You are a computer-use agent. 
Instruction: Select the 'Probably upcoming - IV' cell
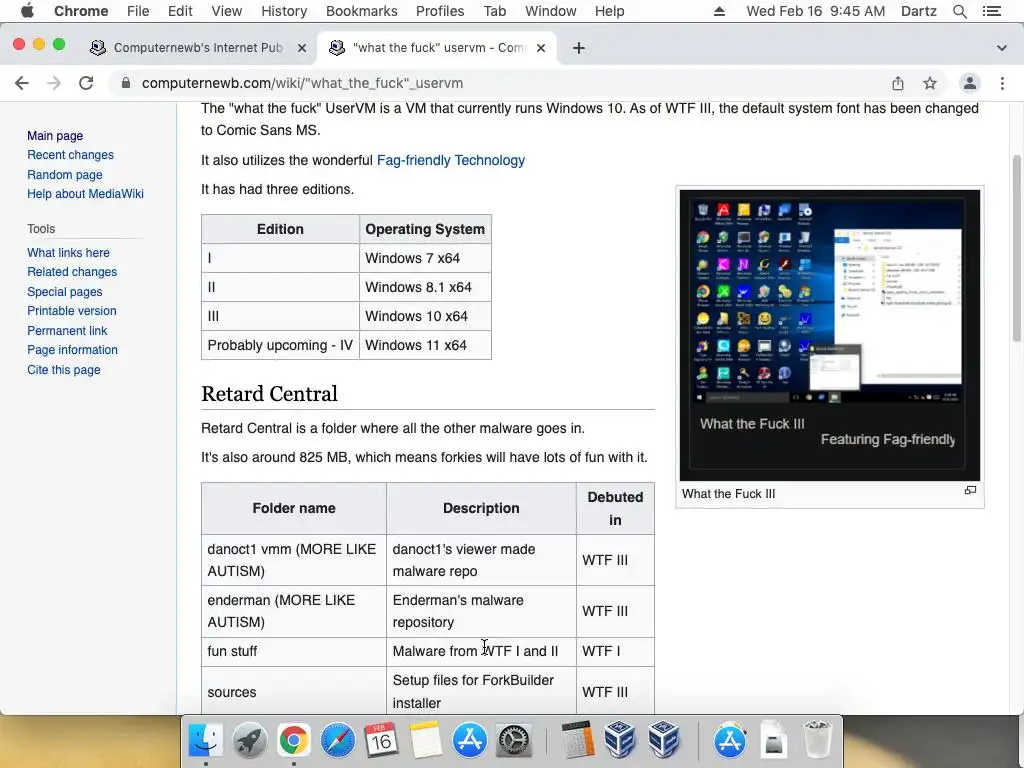click(280, 345)
